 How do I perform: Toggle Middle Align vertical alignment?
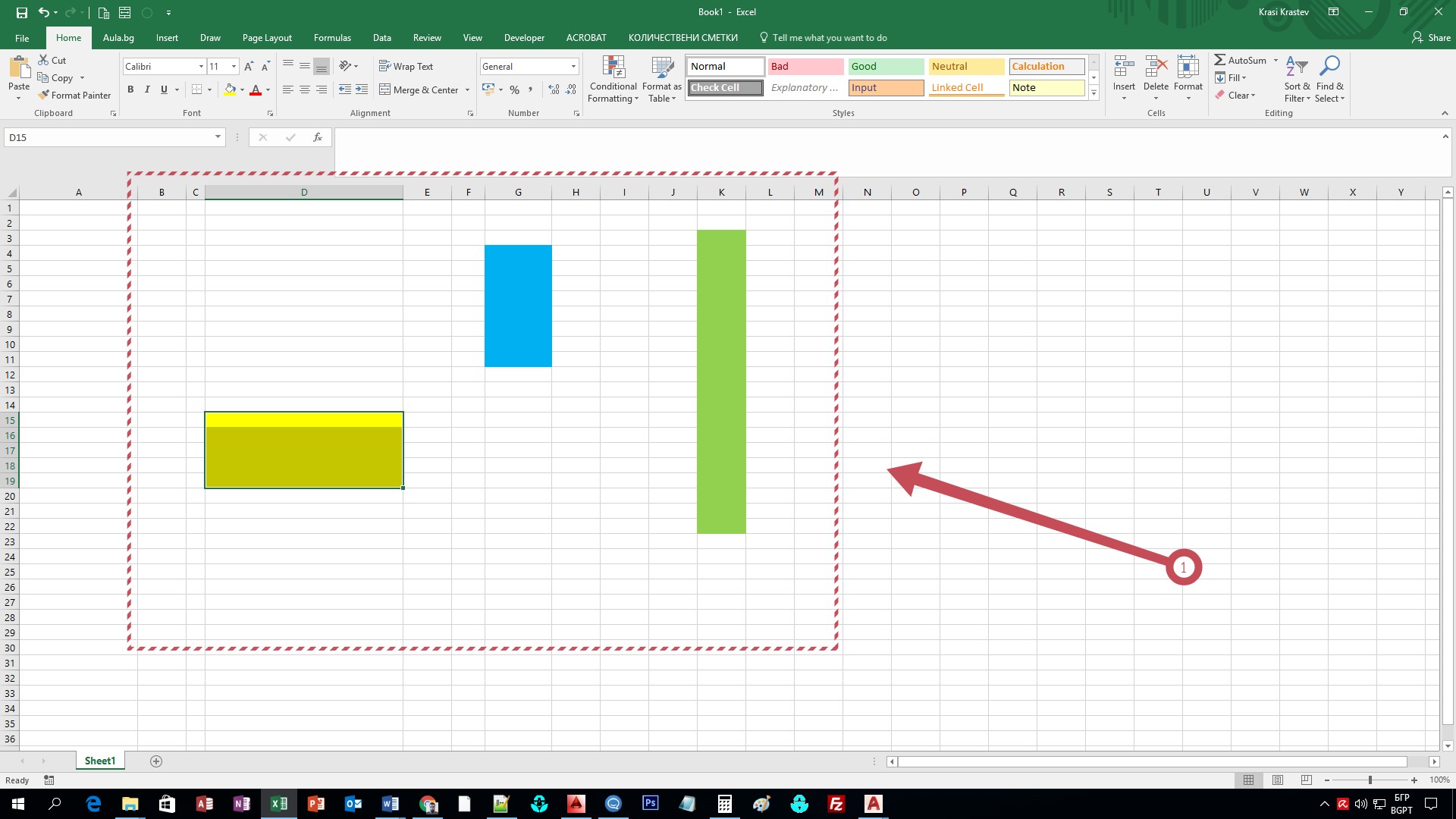click(305, 66)
